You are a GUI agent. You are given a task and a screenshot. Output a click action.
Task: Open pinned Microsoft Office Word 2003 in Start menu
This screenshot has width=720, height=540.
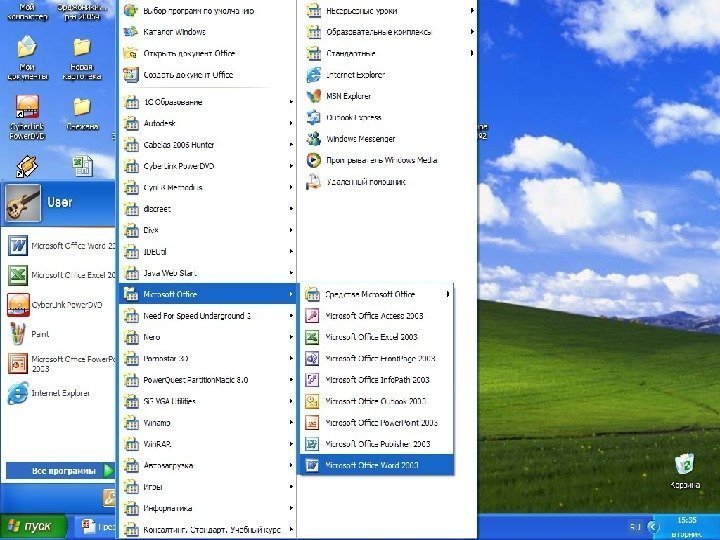60,246
